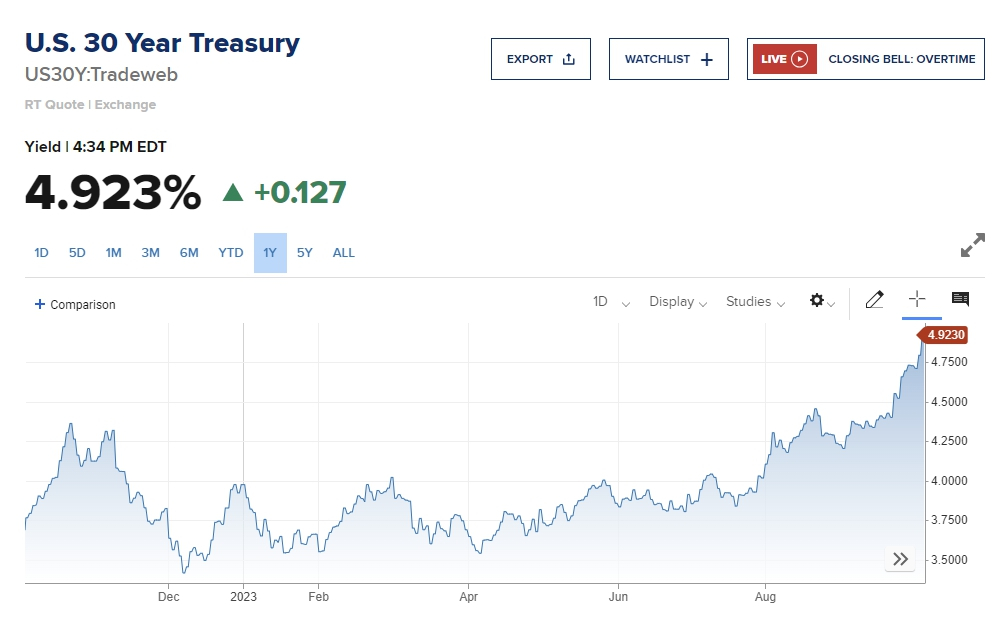This screenshot has height=621, width=1000.
Task: Open chart settings gear menu
Action: pos(821,301)
